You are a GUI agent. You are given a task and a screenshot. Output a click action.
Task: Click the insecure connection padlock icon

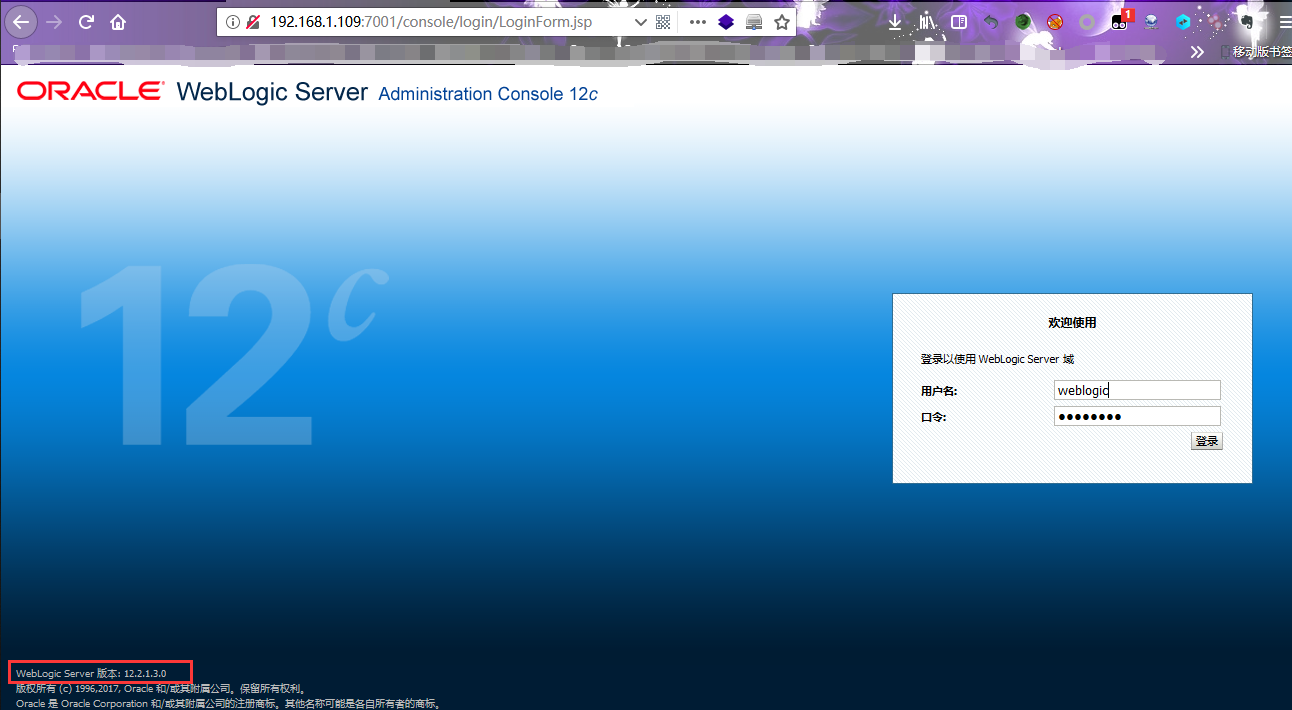point(253,22)
